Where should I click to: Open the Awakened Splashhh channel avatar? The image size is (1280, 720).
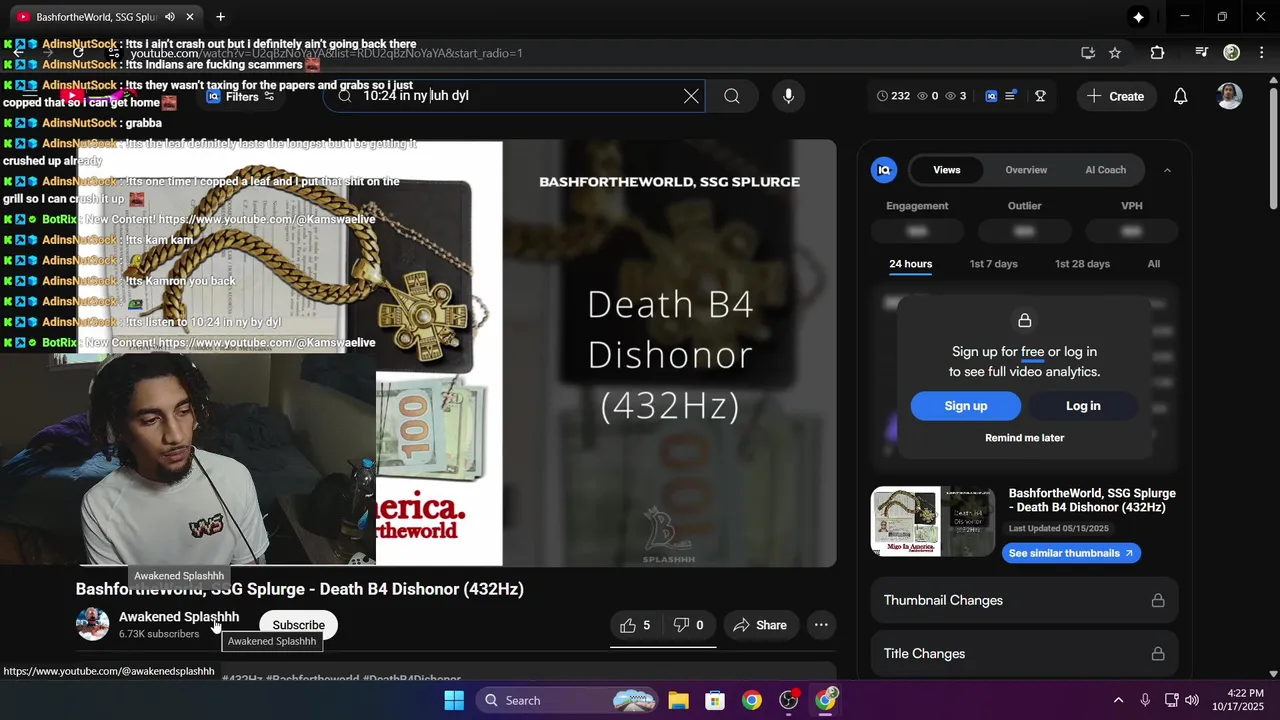(x=93, y=624)
